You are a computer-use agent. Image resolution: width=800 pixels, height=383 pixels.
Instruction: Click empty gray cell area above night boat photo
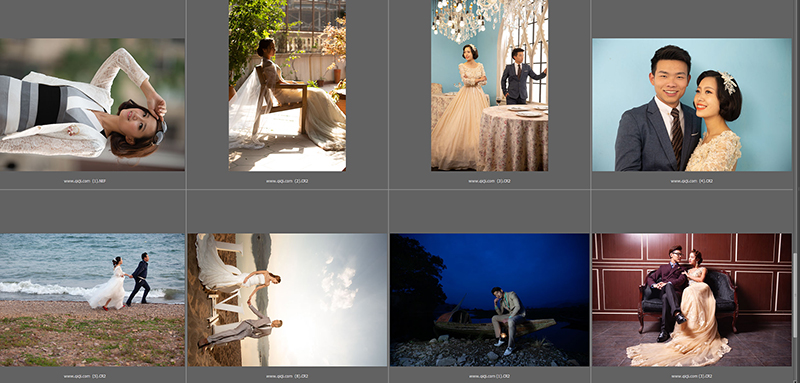click(x=489, y=212)
